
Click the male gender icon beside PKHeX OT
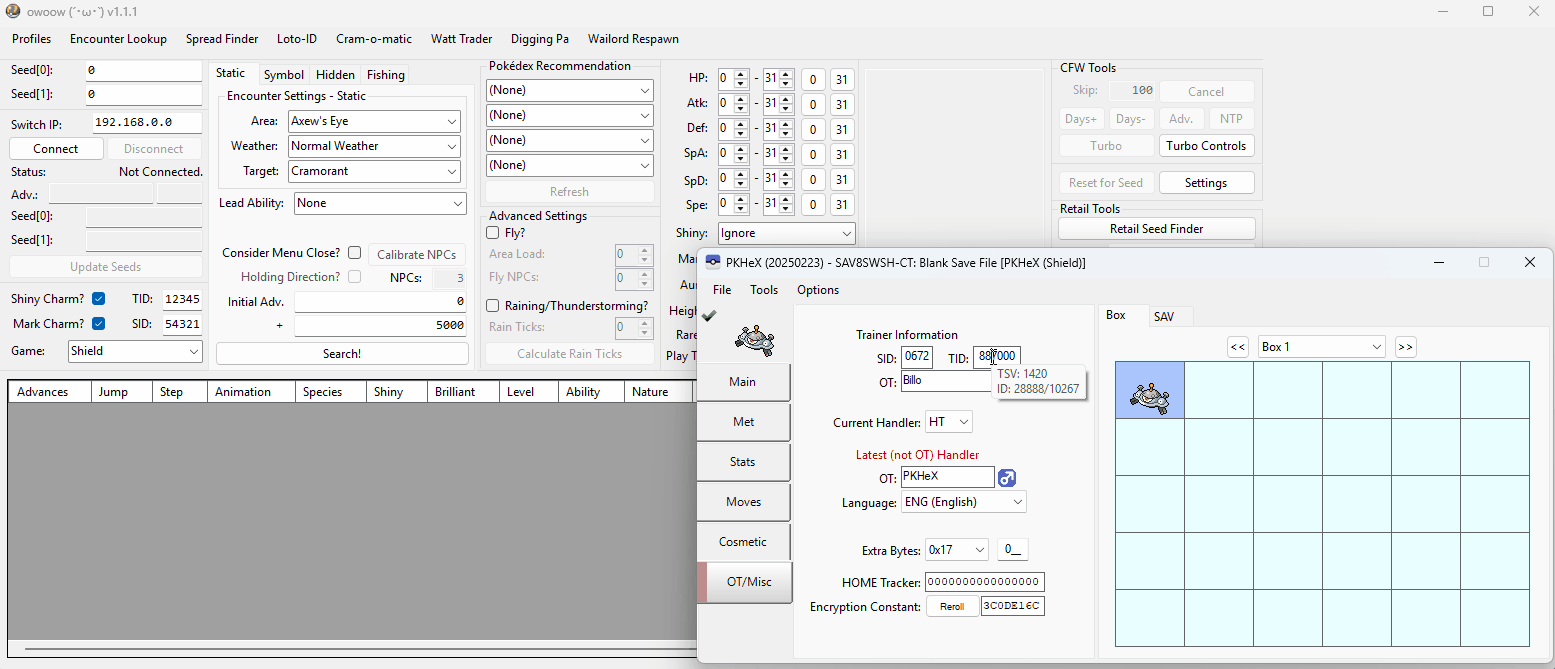[1007, 478]
